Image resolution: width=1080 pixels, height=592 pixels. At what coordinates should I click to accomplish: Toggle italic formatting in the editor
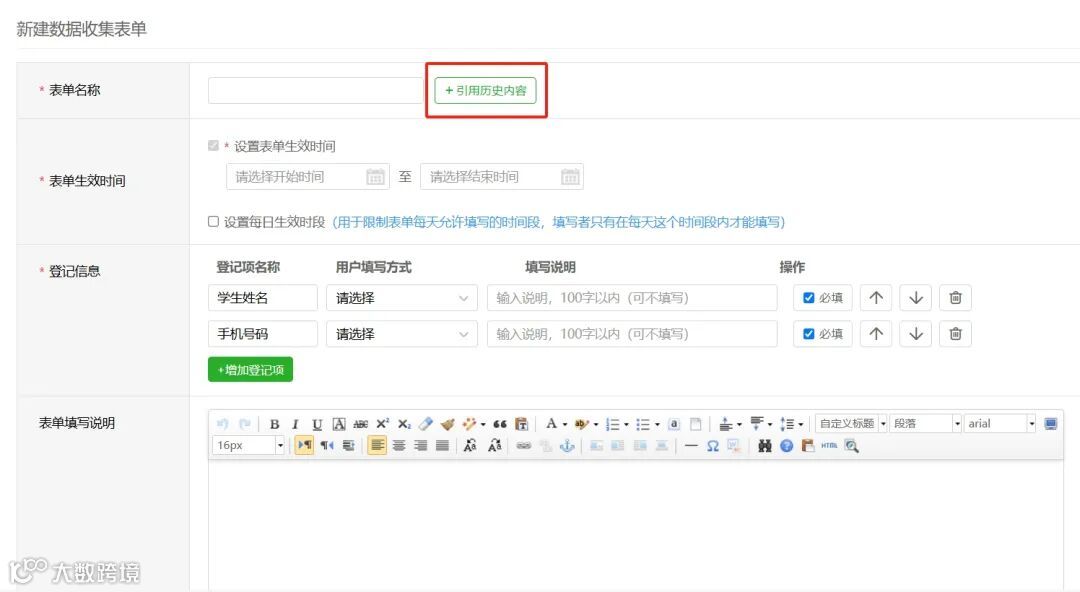tap(295, 424)
